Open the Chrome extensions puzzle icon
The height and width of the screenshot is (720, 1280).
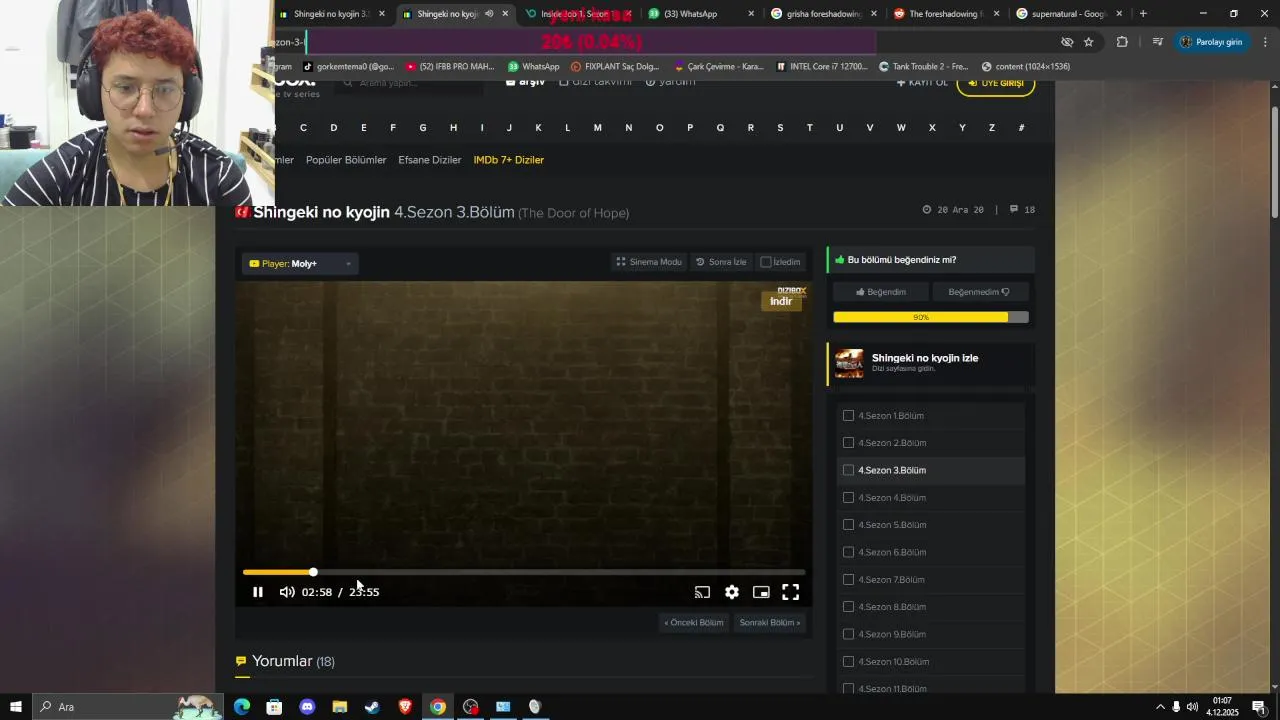click(1122, 42)
